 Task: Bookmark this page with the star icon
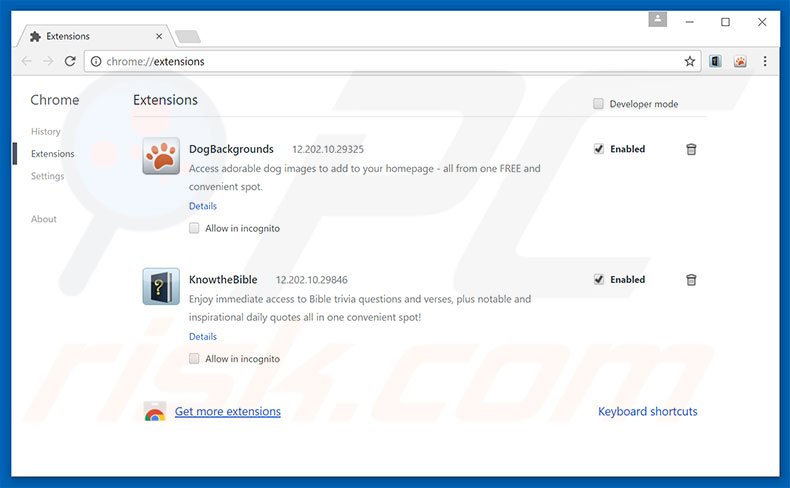point(689,61)
